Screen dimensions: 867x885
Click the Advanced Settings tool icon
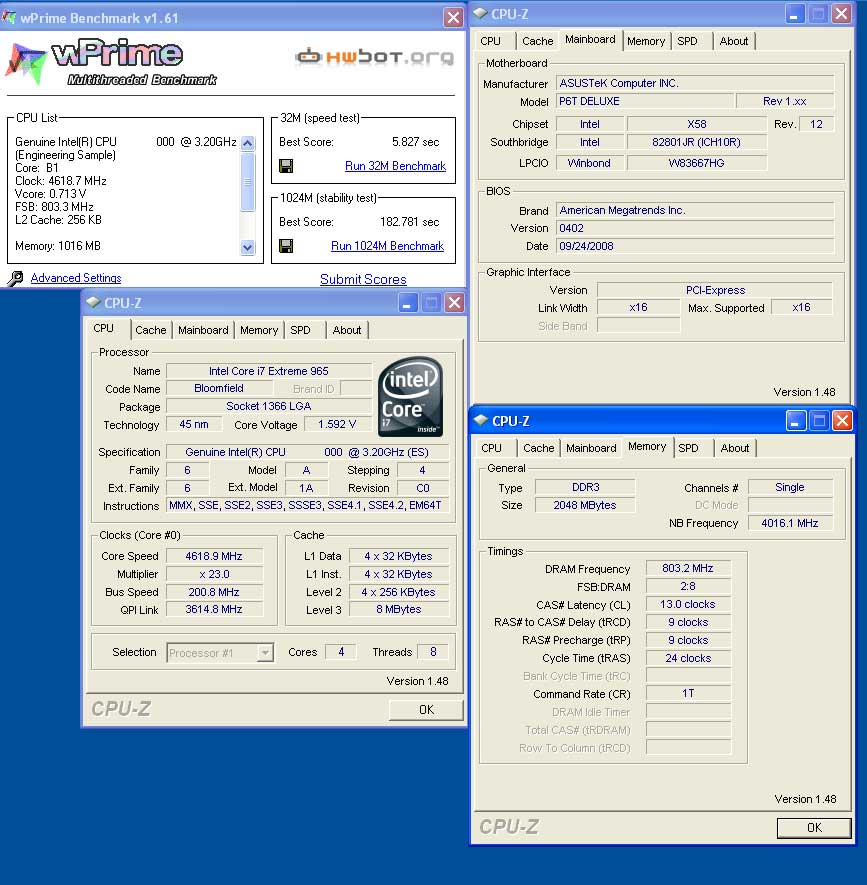pos(15,278)
